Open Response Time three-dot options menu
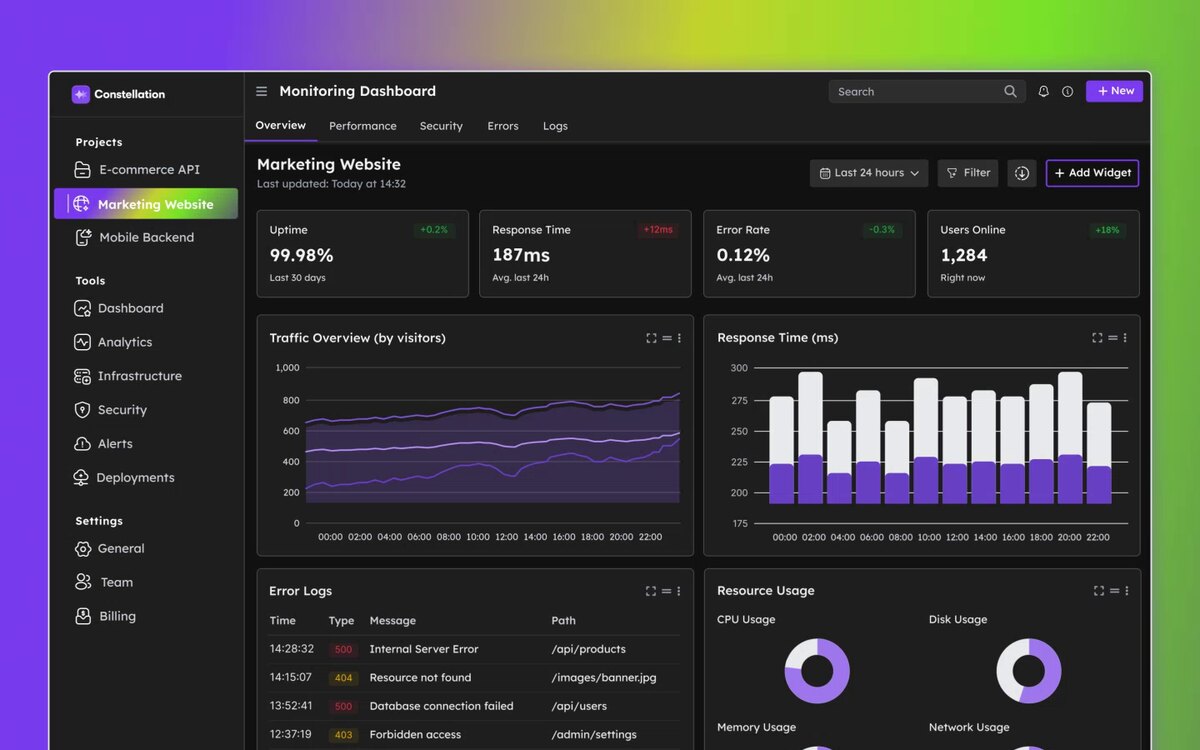The height and width of the screenshot is (750, 1200). point(1125,338)
